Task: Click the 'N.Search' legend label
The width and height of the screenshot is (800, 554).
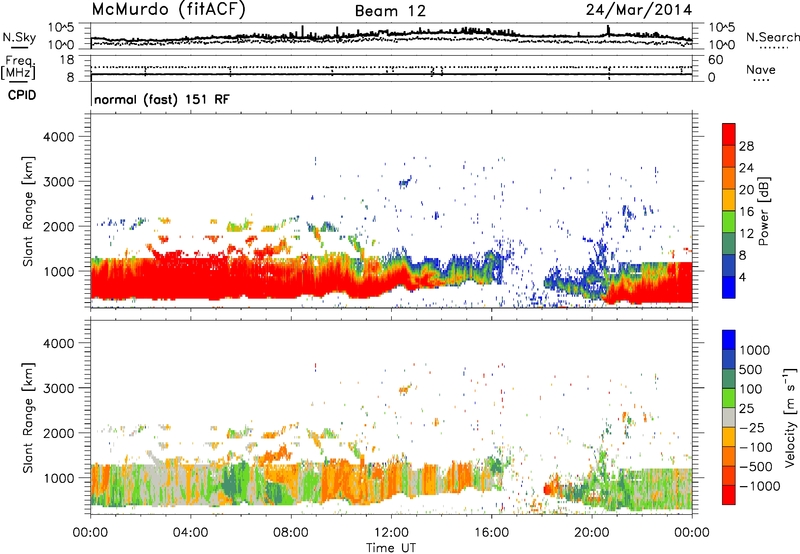Action: coord(773,37)
